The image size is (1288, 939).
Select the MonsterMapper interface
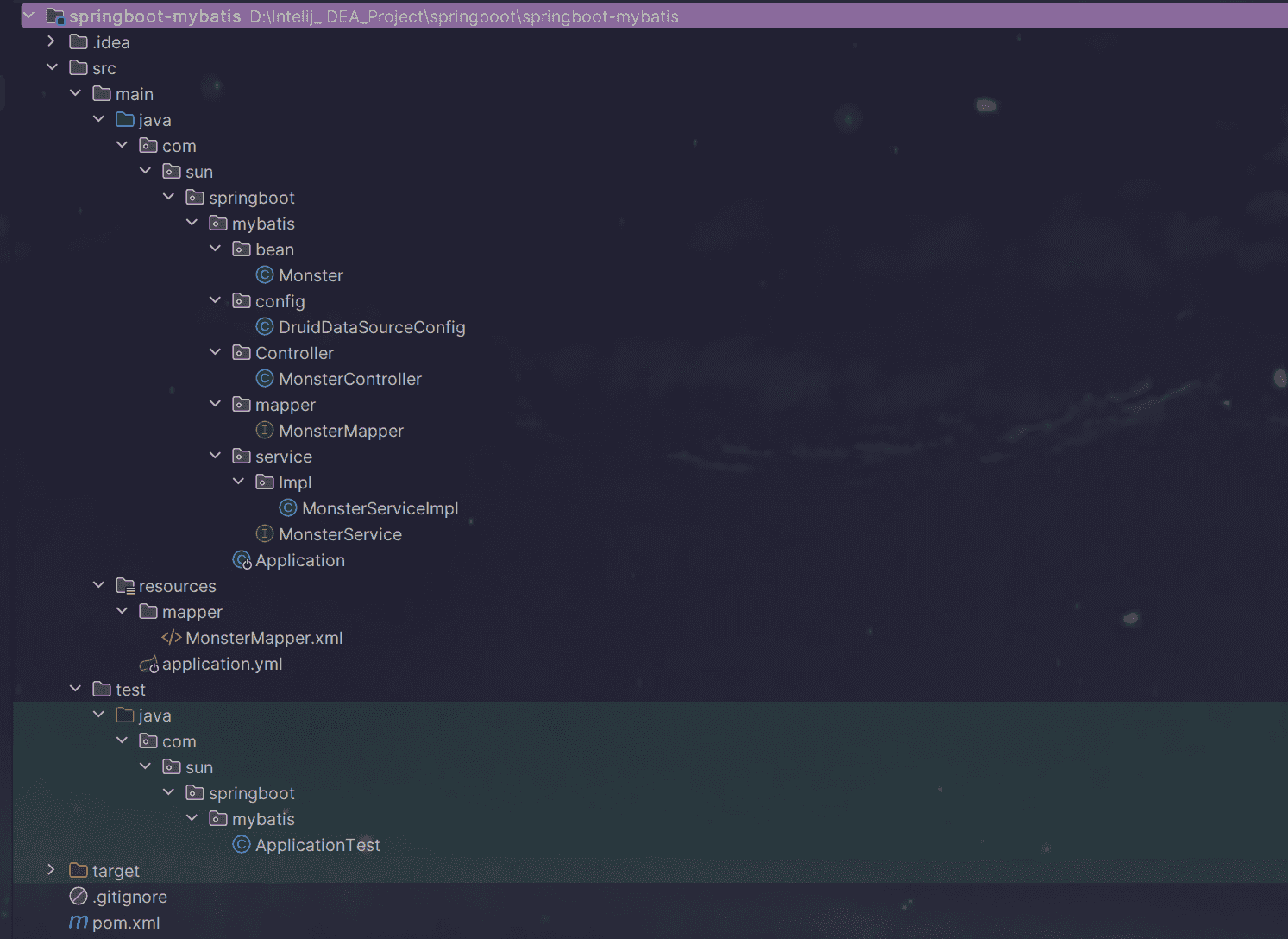click(341, 431)
